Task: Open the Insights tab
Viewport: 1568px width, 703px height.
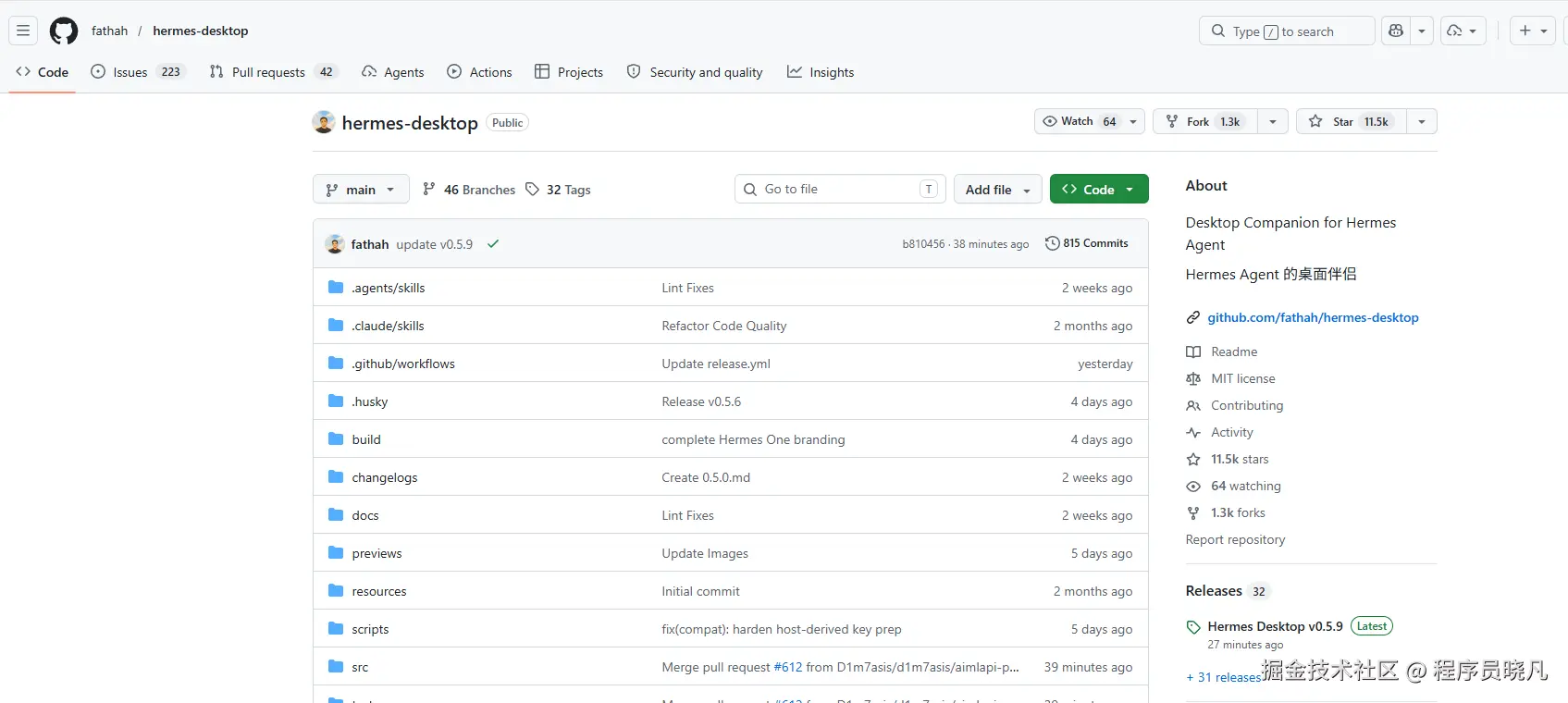Action: click(x=821, y=72)
